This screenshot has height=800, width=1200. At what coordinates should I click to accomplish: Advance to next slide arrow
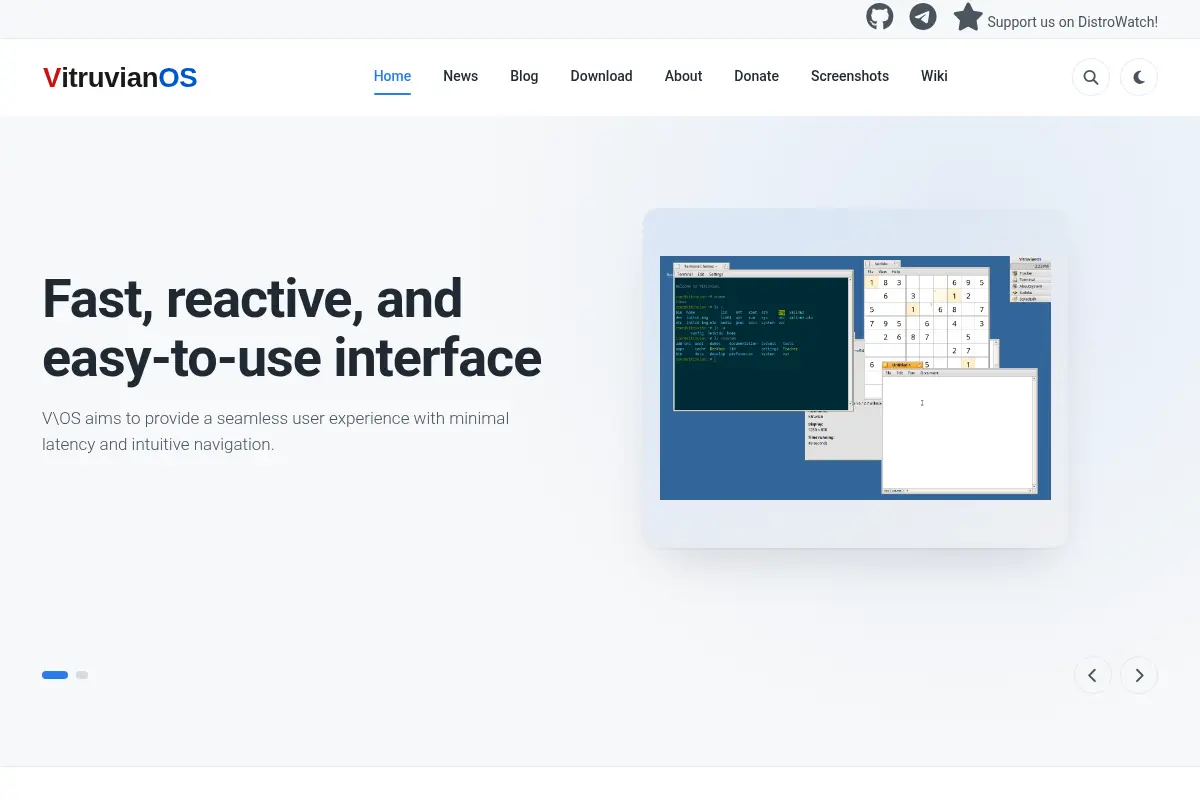pos(1139,675)
